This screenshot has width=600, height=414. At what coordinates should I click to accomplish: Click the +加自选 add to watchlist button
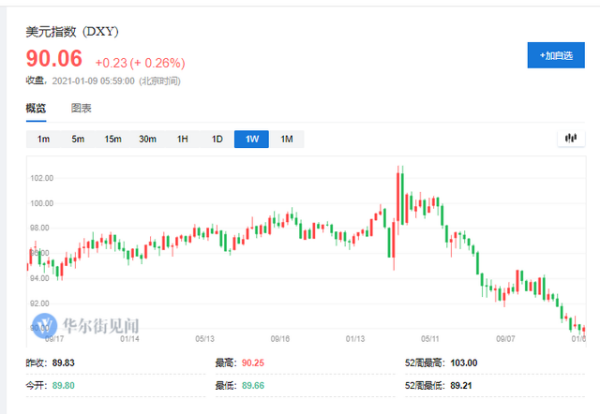[555, 55]
